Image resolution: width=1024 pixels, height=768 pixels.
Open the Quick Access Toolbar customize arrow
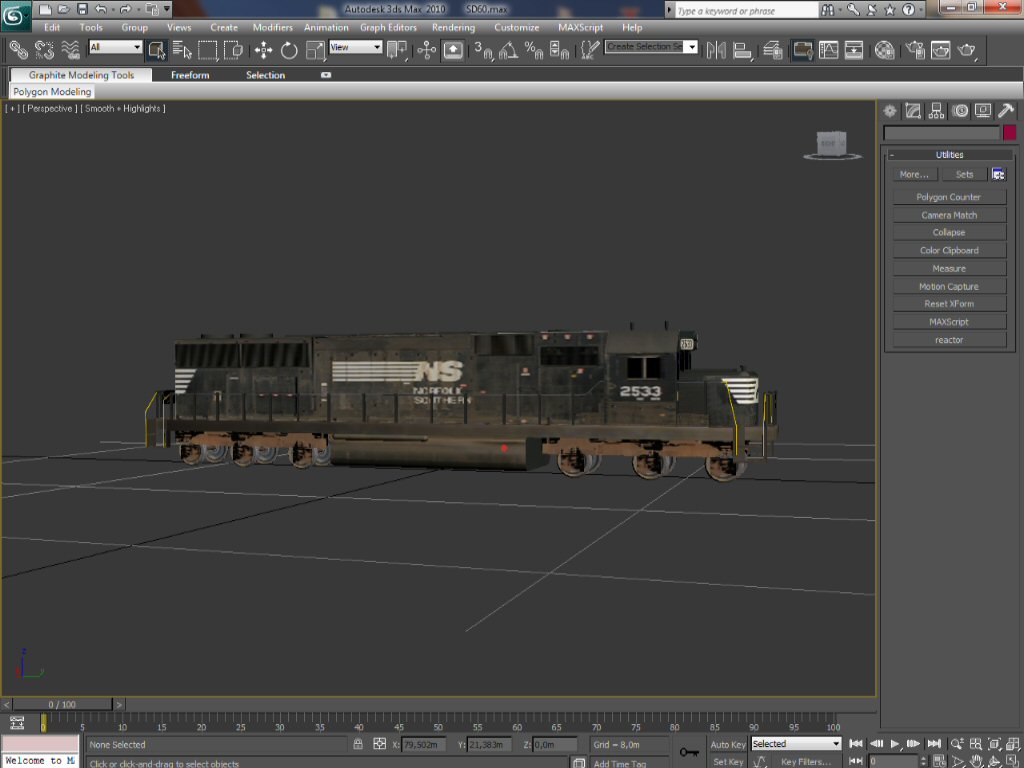[x=167, y=9]
